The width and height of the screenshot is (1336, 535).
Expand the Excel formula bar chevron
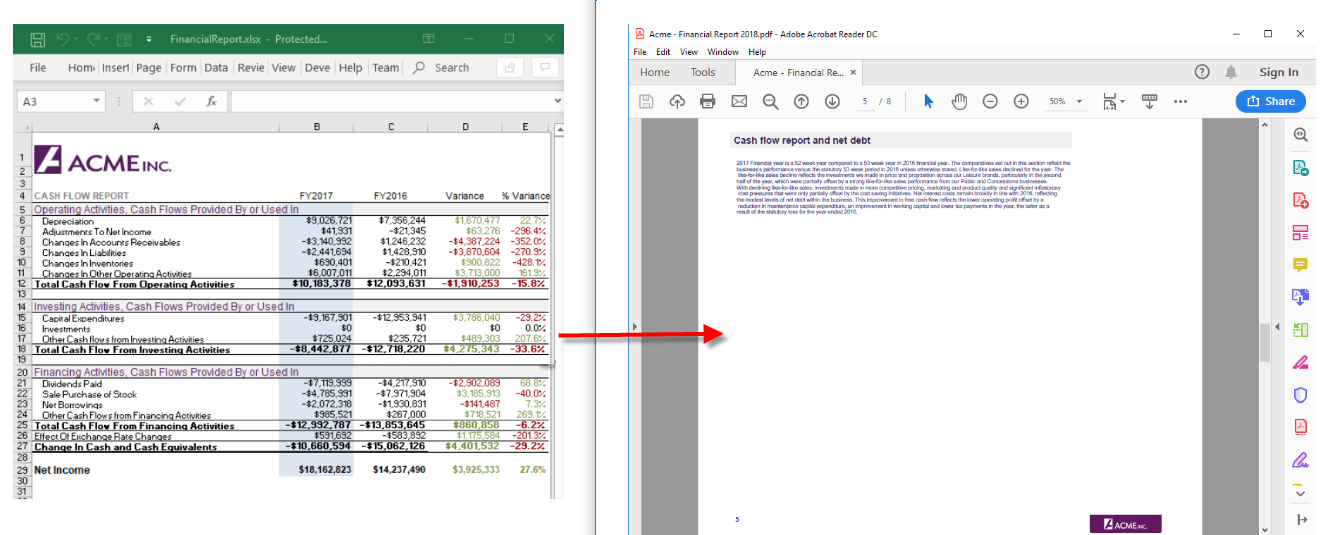coord(557,101)
